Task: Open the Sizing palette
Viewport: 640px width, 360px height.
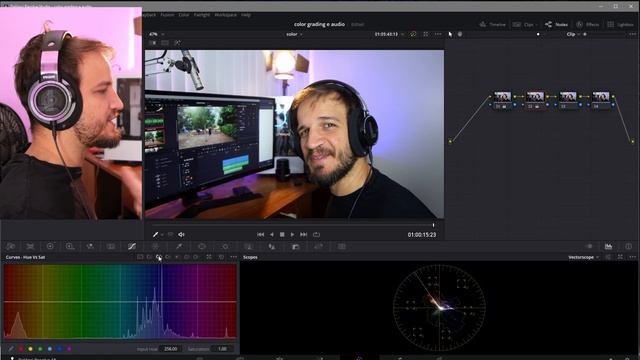Action: [318, 246]
